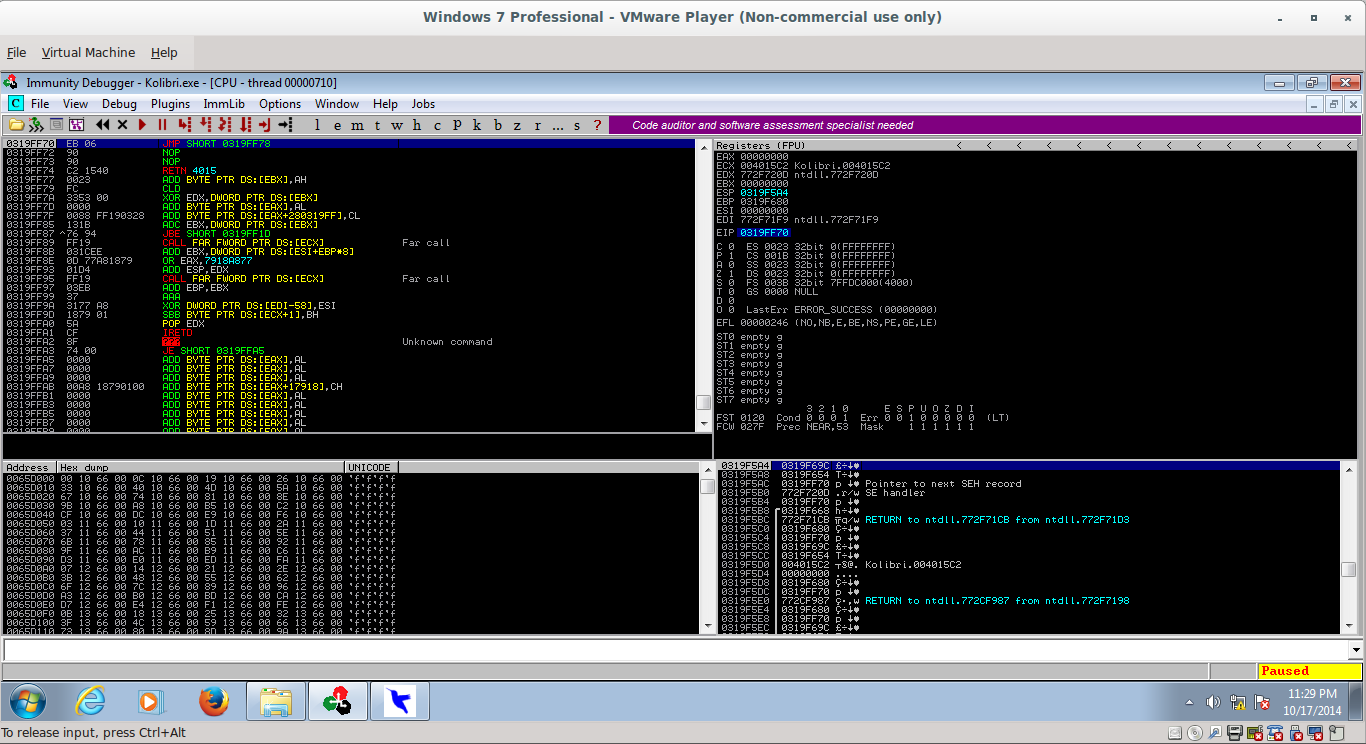Click the Attach to process toolbar icon
This screenshot has height=744, width=1366.
(x=36, y=125)
